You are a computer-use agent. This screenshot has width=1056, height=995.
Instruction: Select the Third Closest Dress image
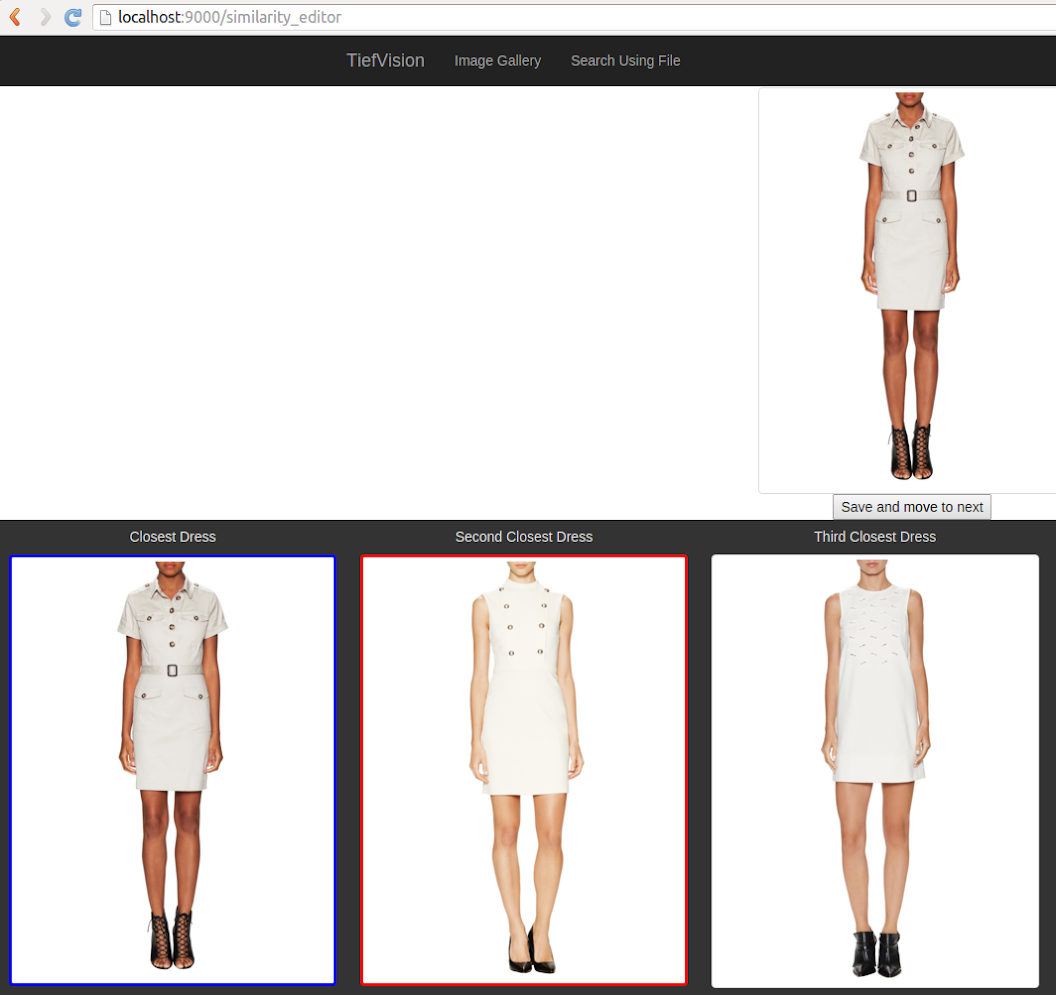pyautogui.click(x=874, y=770)
